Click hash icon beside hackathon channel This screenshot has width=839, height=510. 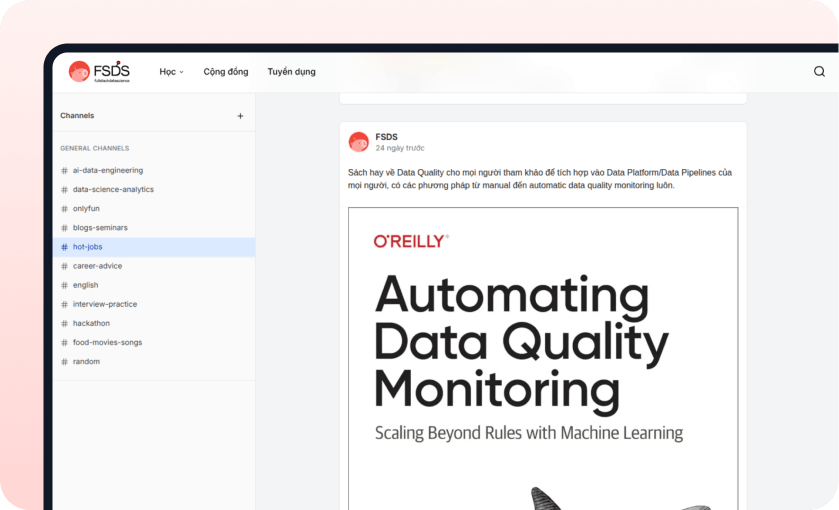pos(65,324)
